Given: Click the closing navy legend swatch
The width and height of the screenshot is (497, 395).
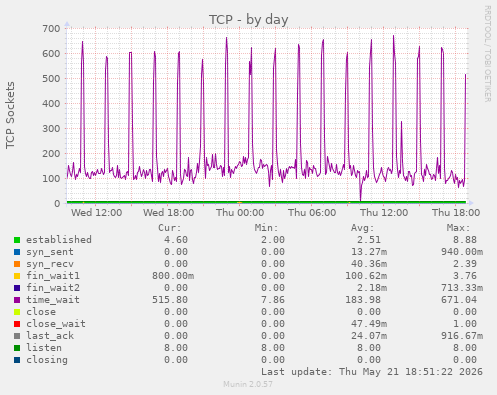Looking at the screenshot, I should (17, 360).
